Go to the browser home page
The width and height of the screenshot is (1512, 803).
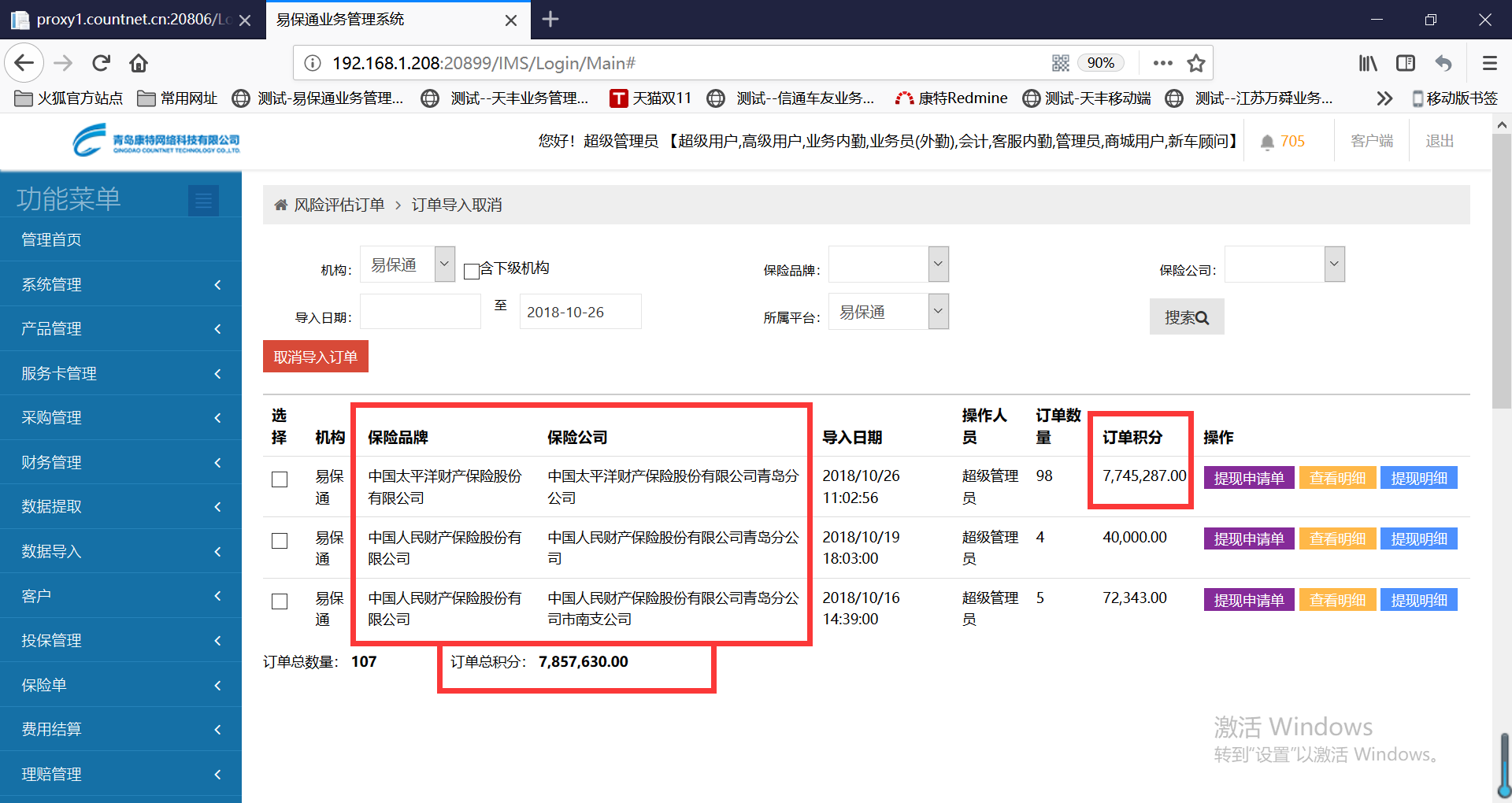(x=139, y=63)
